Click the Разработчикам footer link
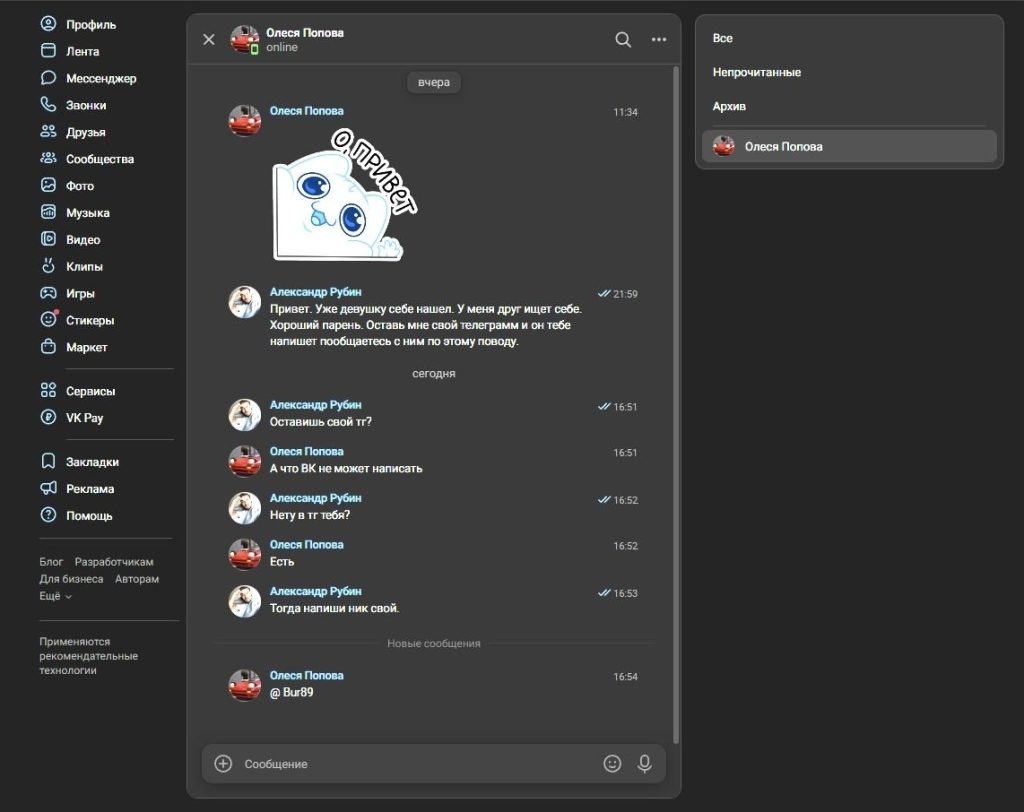This screenshot has width=1024, height=812. [x=114, y=562]
